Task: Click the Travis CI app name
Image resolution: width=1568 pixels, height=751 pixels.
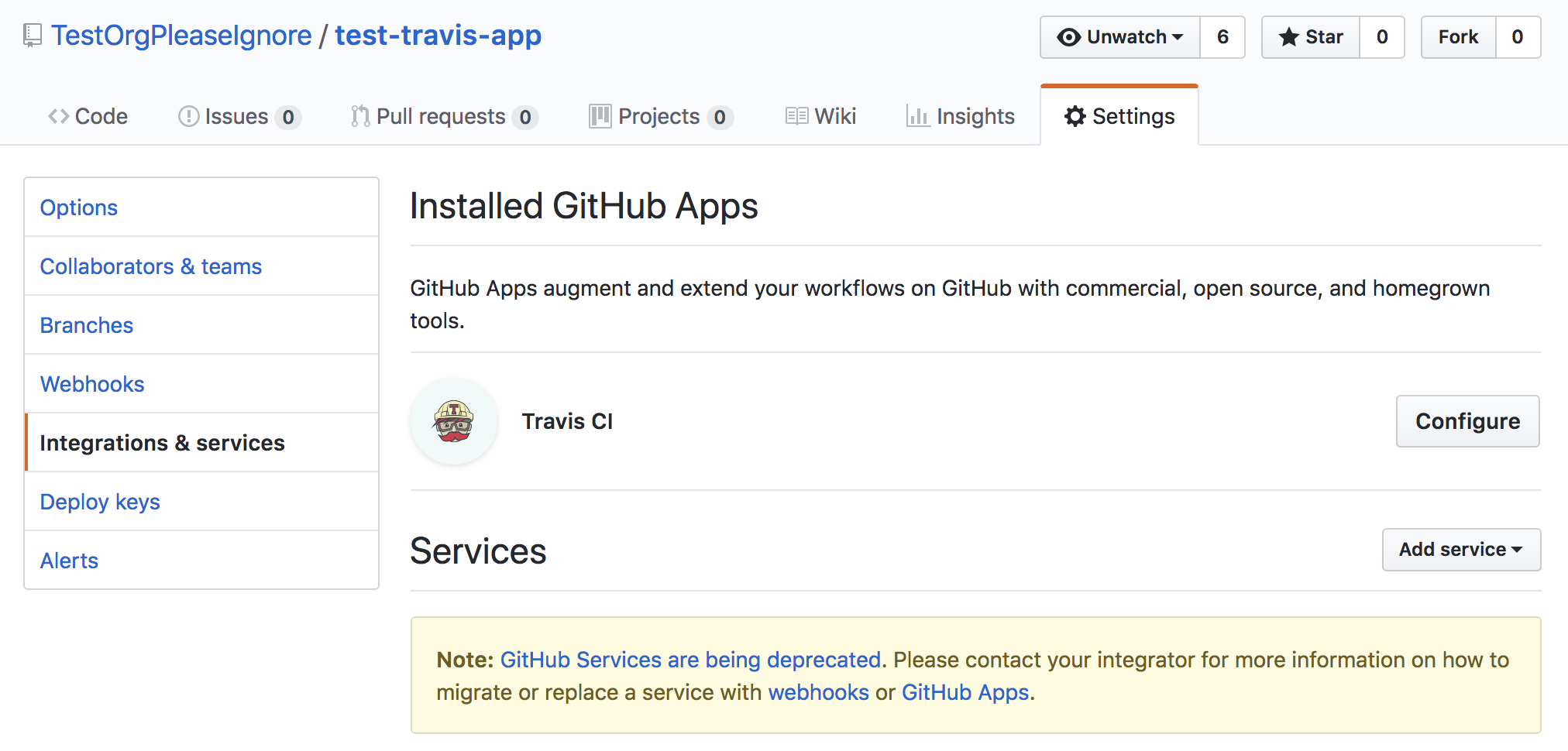Action: tap(567, 421)
